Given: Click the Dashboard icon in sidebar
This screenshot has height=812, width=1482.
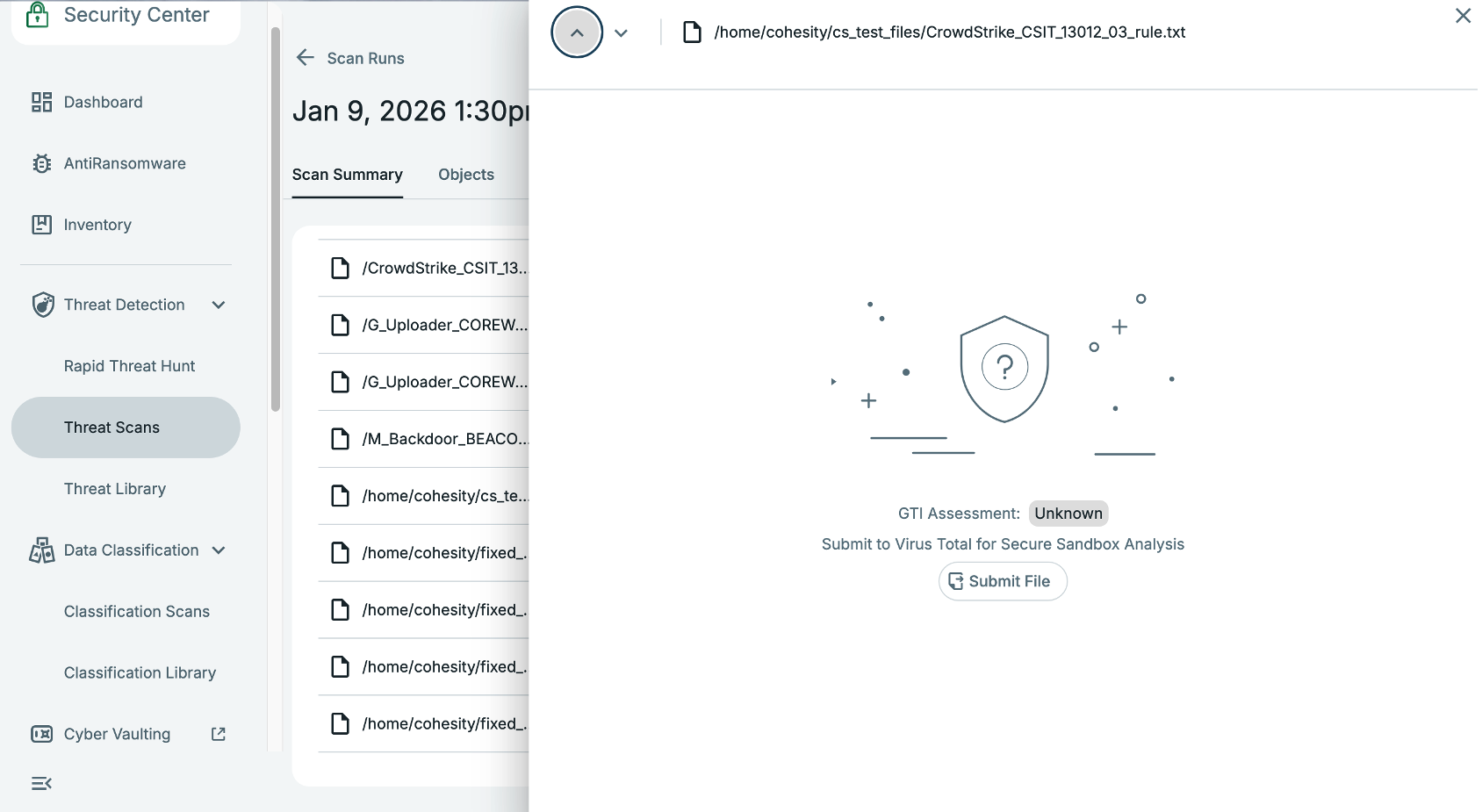Looking at the screenshot, I should (x=41, y=102).
